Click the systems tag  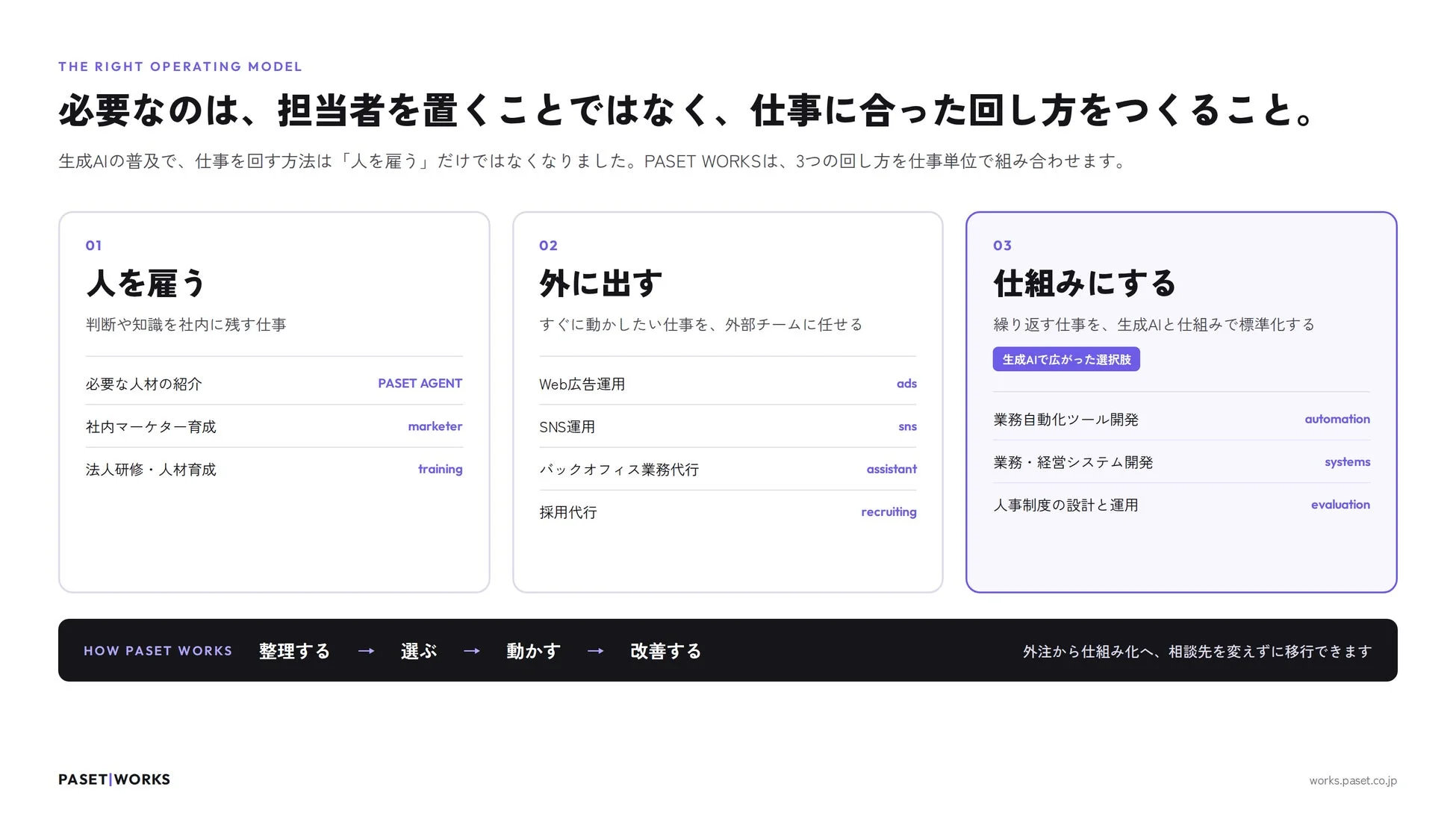click(x=1347, y=462)
